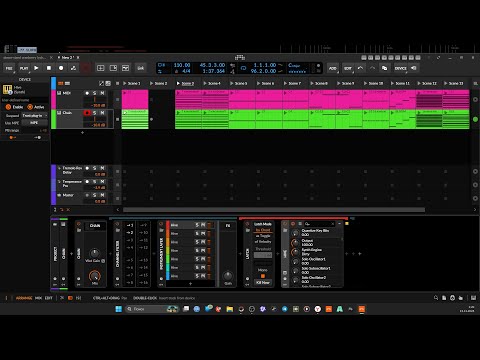Click the horizontal scrollbar of the clip launcher
The width and height of the screenshot is (480, 360).
274,210
